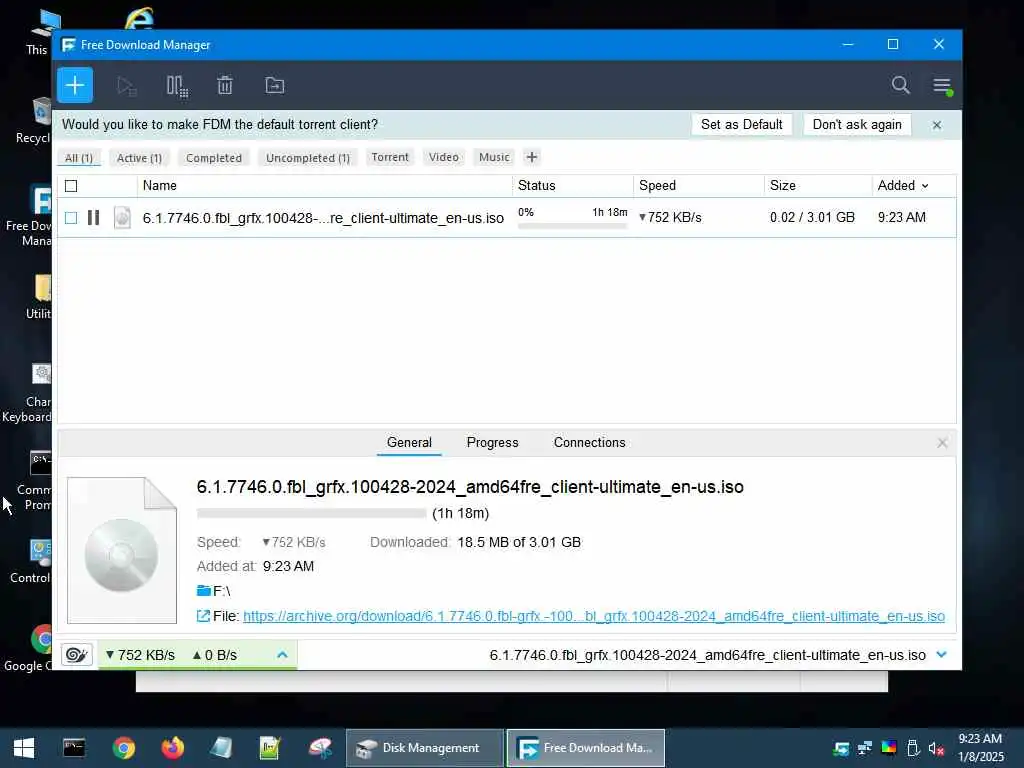
Task: Click the network tray icon
Action: tap(865, 748)
